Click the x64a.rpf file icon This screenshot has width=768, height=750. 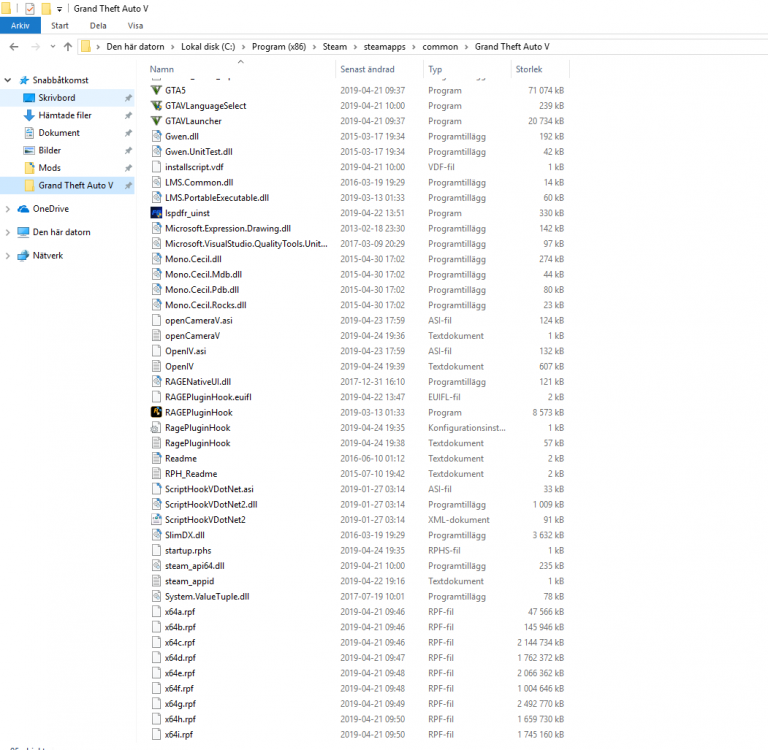156,611
